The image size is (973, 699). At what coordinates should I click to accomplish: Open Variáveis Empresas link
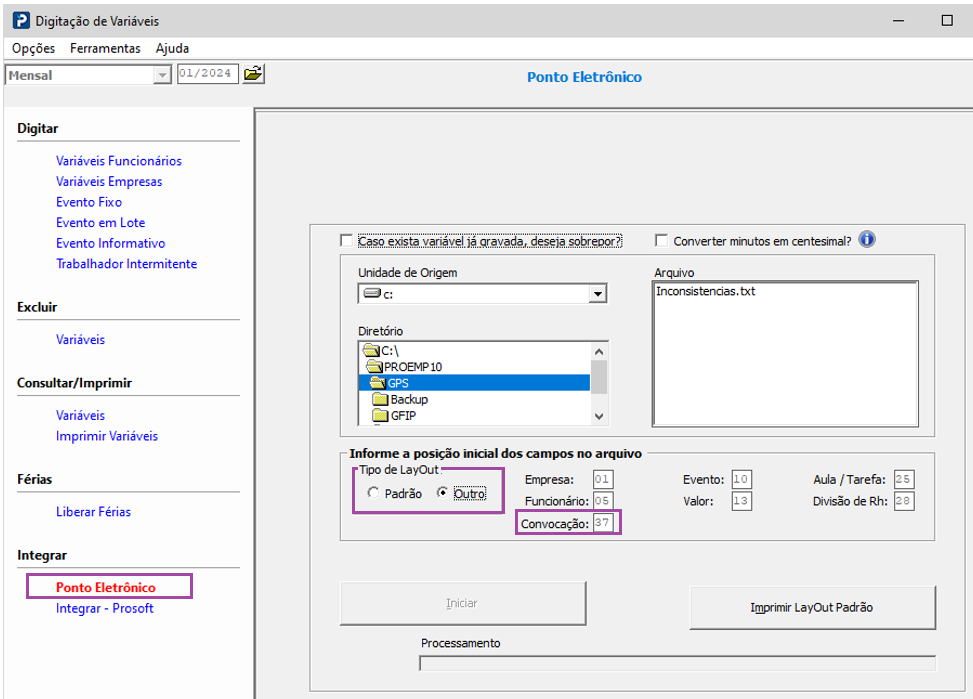point(109,181)
